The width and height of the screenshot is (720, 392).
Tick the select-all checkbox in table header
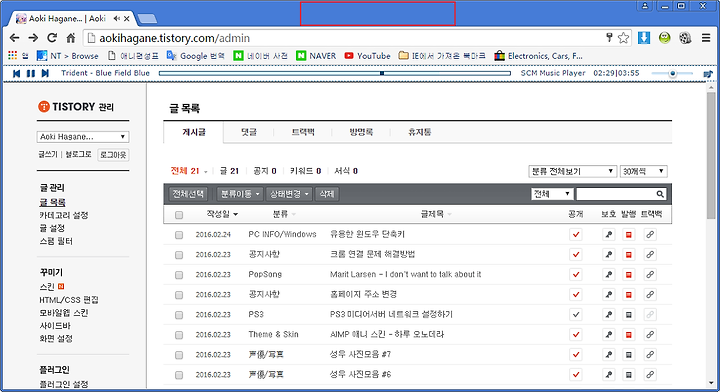(179, 214)
